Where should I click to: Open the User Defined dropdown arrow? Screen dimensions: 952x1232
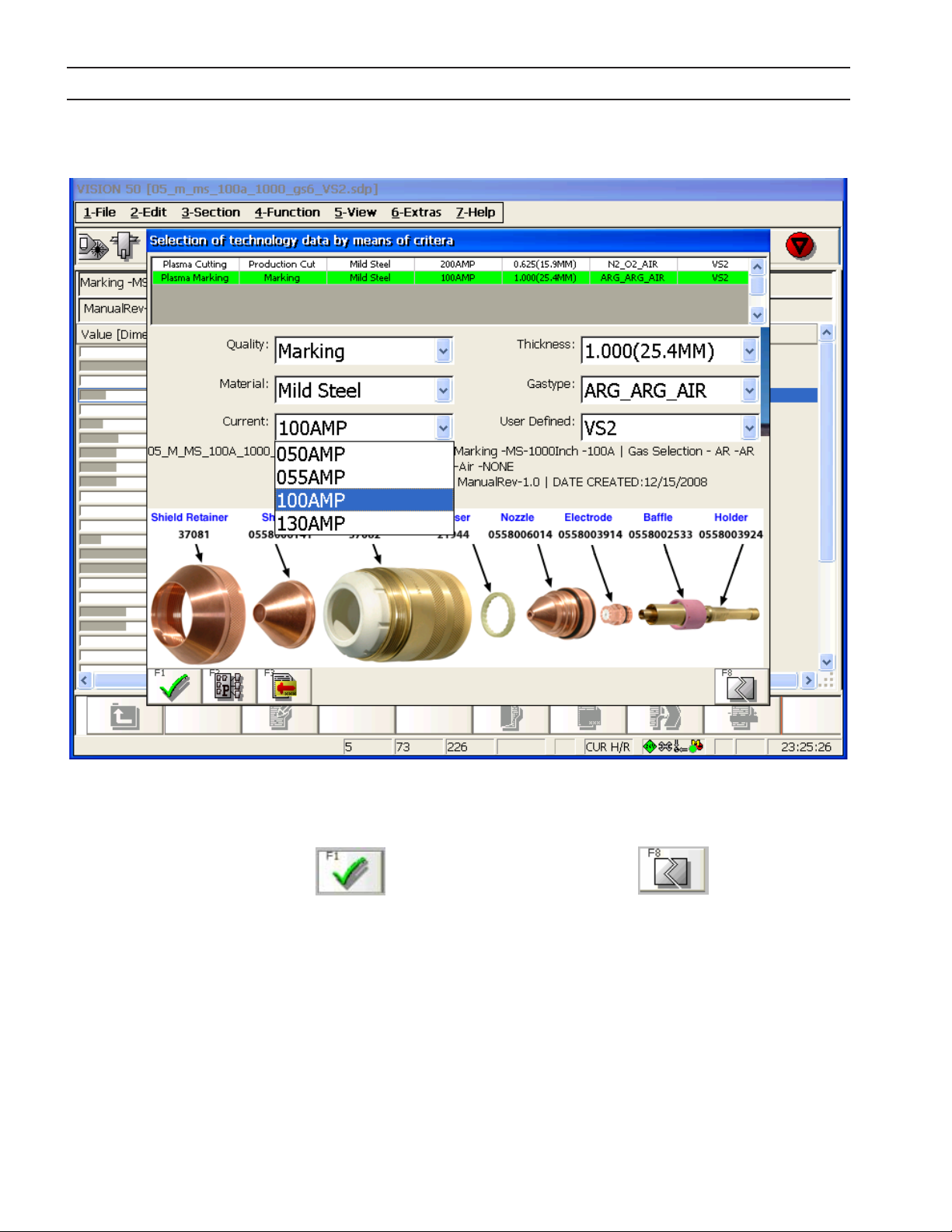tap(749, 428)
